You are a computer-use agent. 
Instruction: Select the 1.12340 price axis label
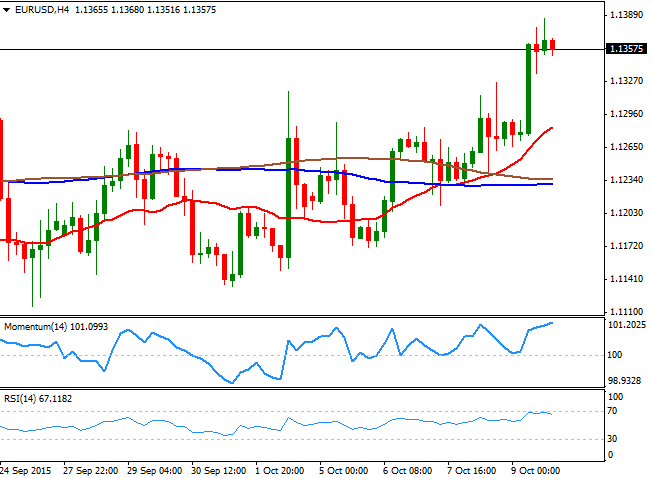[x=627, y=180]
